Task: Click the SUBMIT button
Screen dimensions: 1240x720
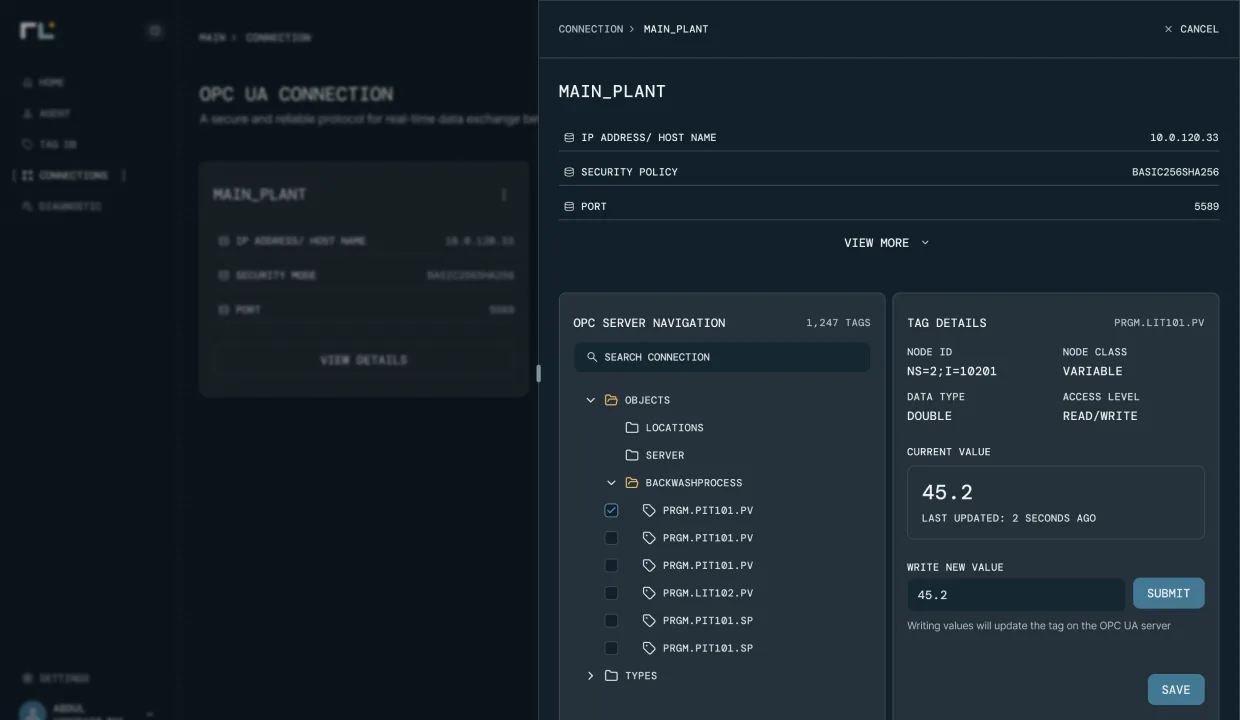Action: pyautogui.click(x=1168, y=593)
